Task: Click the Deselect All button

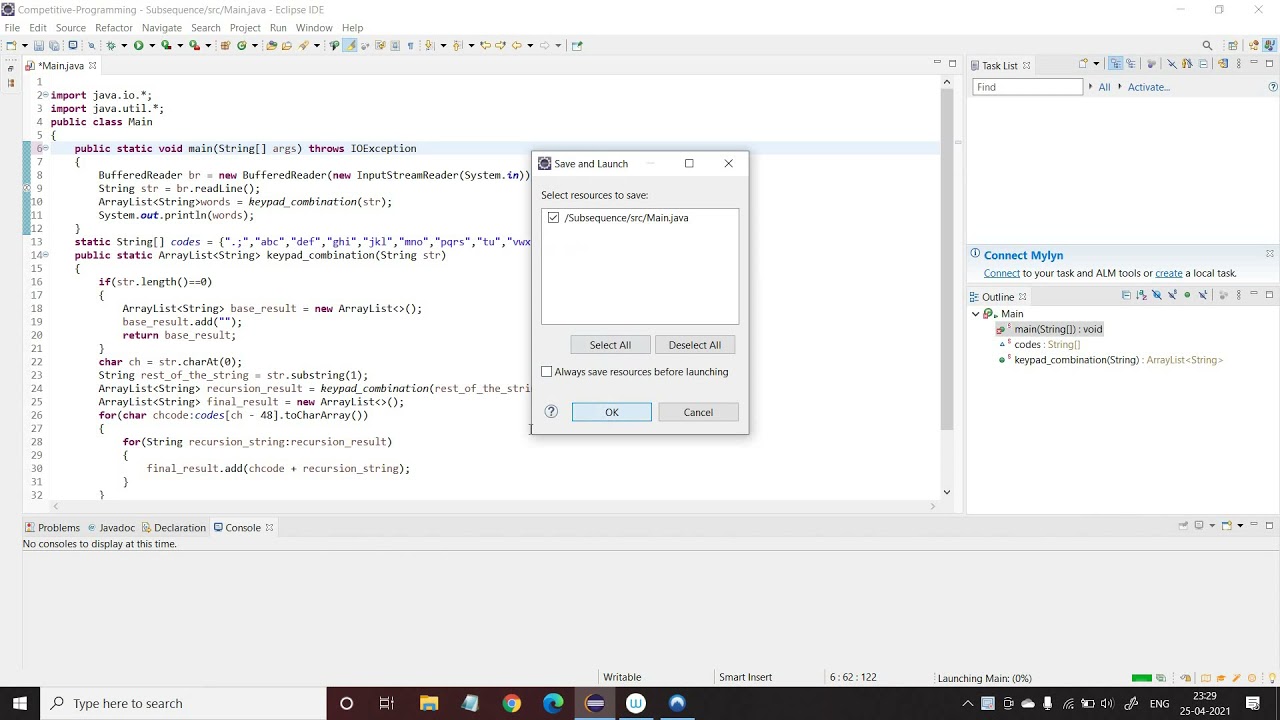Action: pyautogui.click(x=694, y=345)
